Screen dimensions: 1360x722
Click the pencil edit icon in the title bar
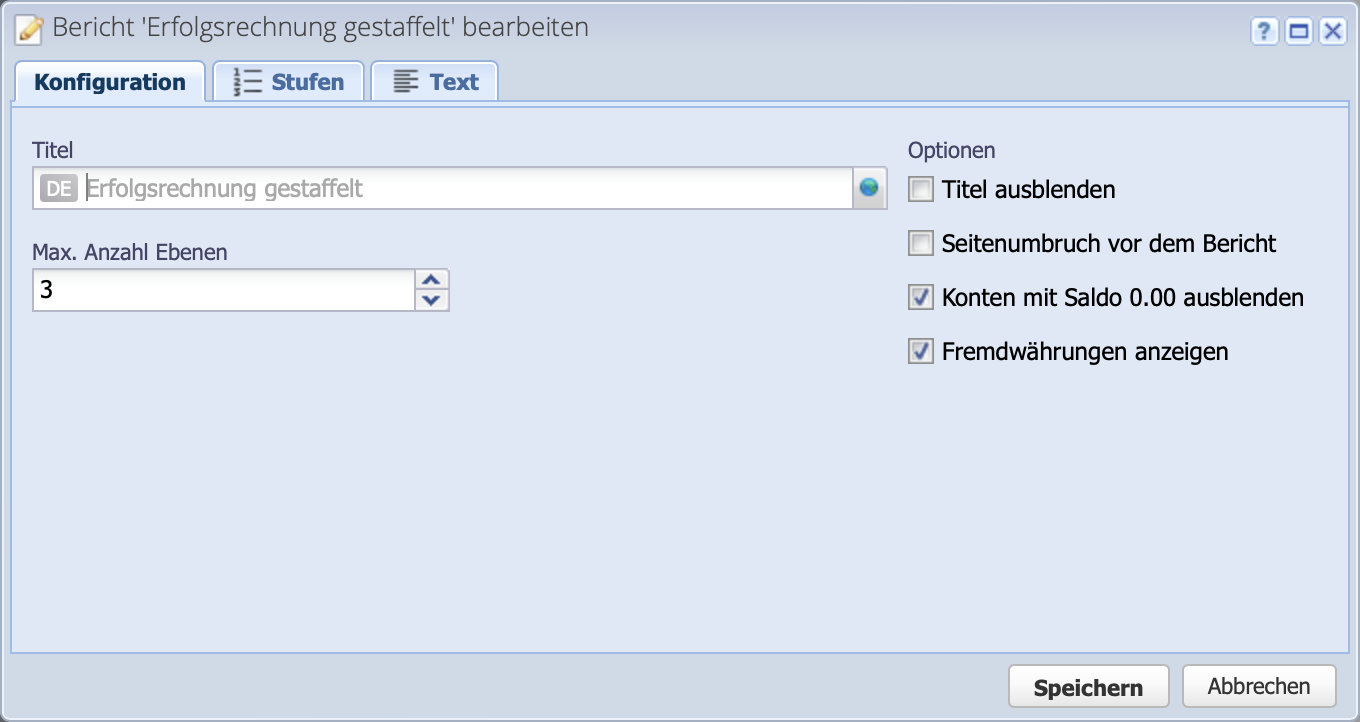pyautogui.click(x=27, y=28)
